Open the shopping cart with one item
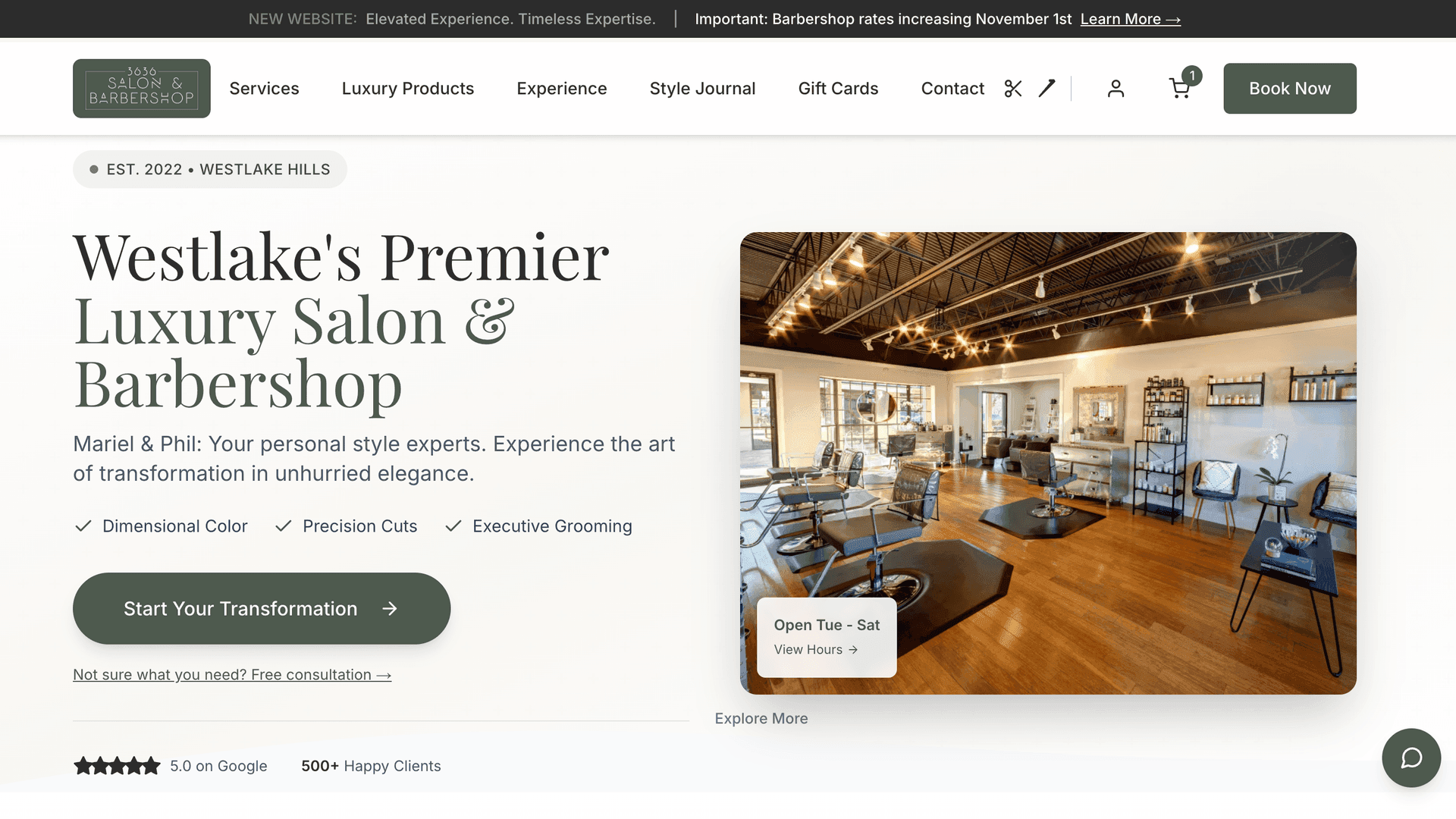This screenshot has width=1456, height=819. click(x=1180, y=89)
